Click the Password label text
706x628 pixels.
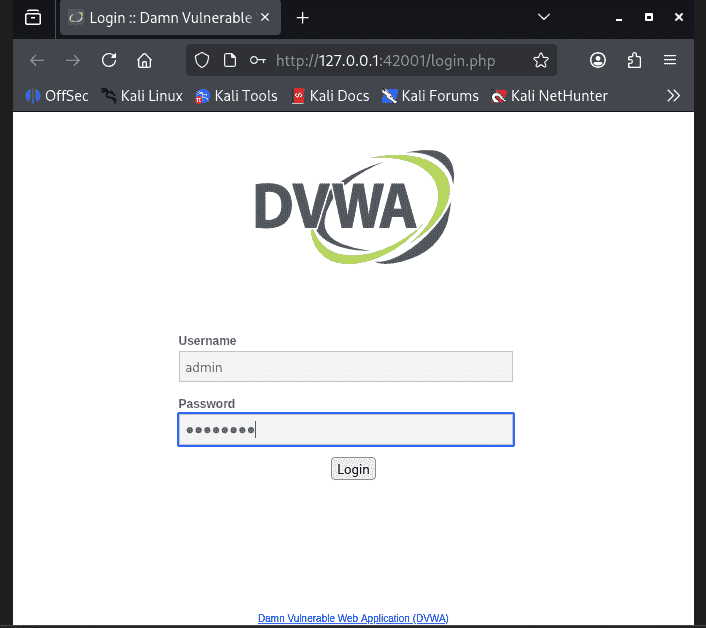click(207, 404)
